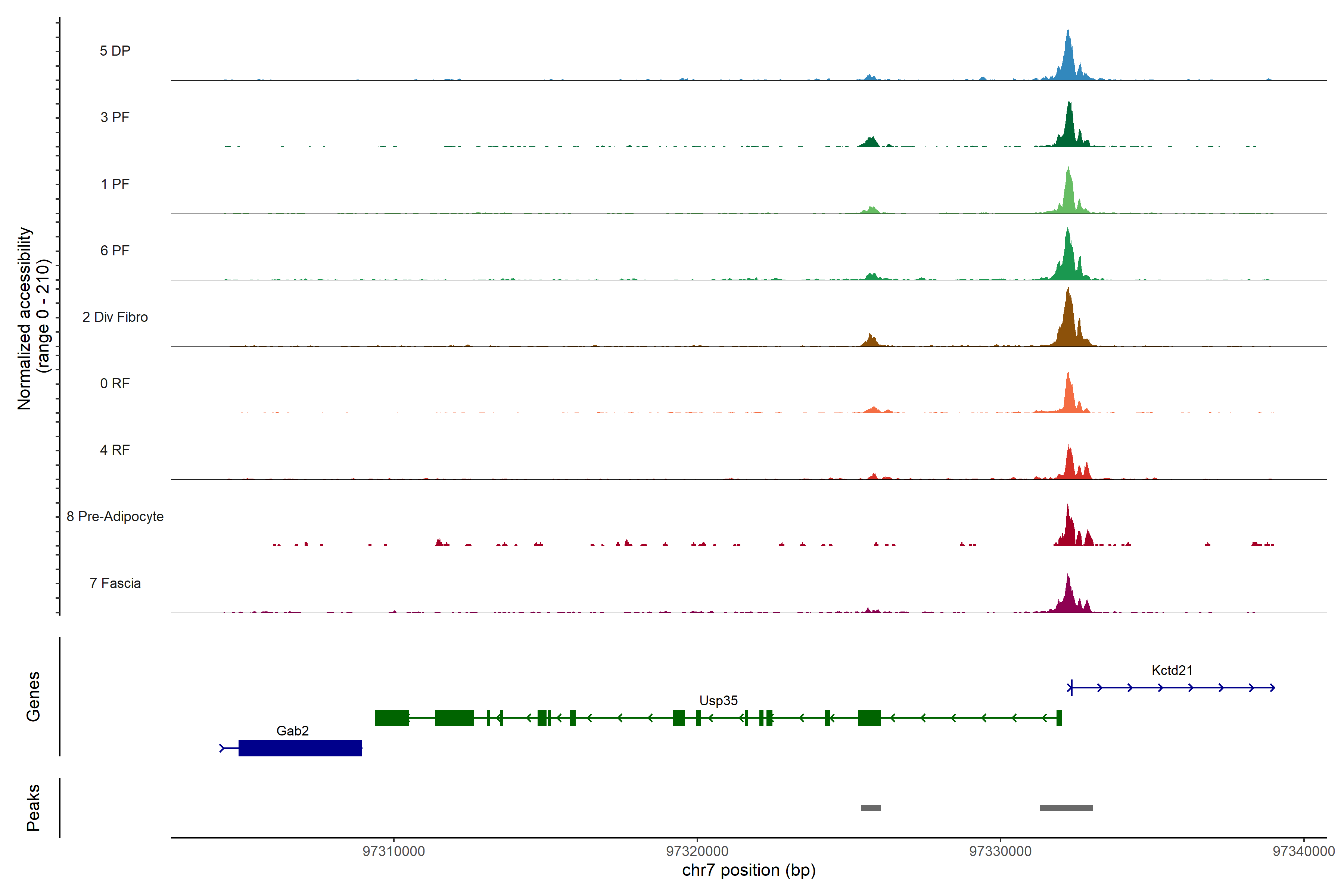1344x896 pixels.
Task: Click the Usp35 gene label
Action: click(718, 701)
